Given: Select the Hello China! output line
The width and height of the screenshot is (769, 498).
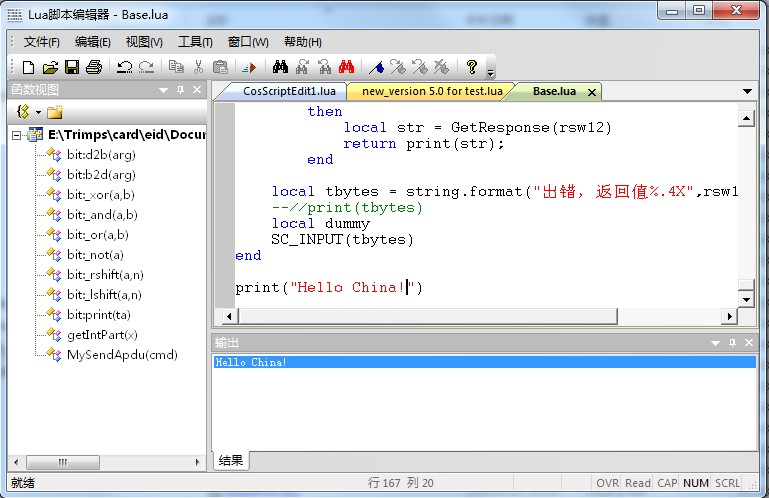Looking at the screenshot, I should pyautogui.click(x=485, y=362).
